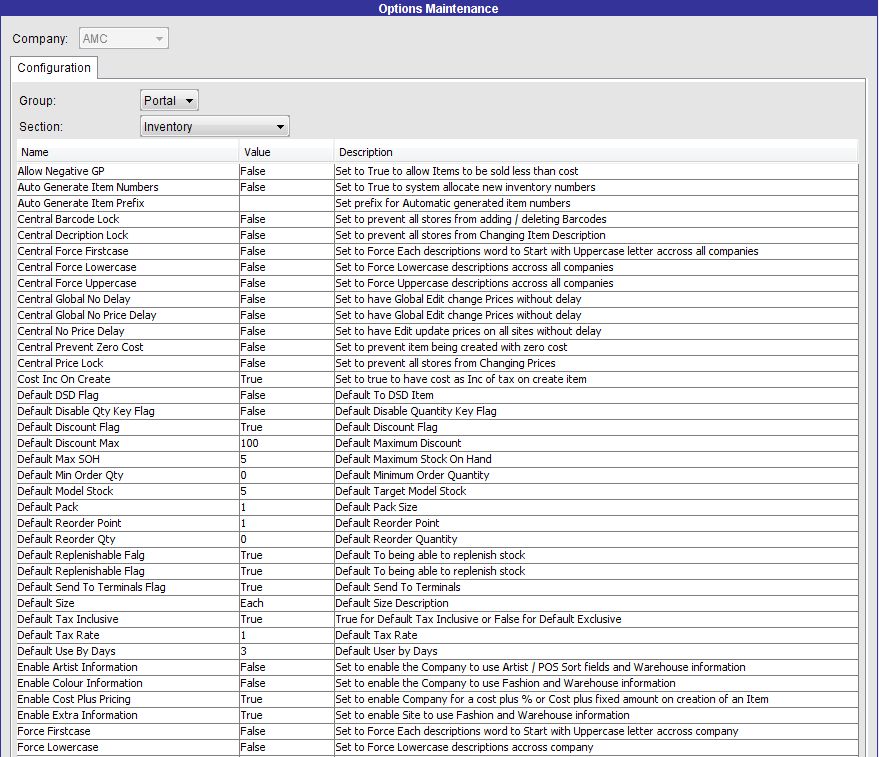Expand the Section dropdown set to Inventory
The height and width of the screenshot is (757, 879).
click(215, 127)
